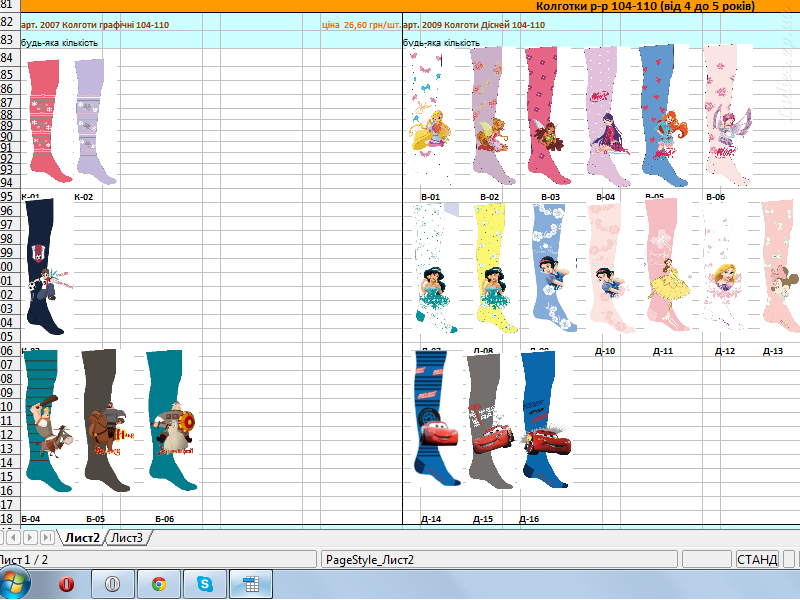This screenshot has width=800, height=600.
Task: Open the silver Opera Next taskbar icon
Action: point(112,584)
